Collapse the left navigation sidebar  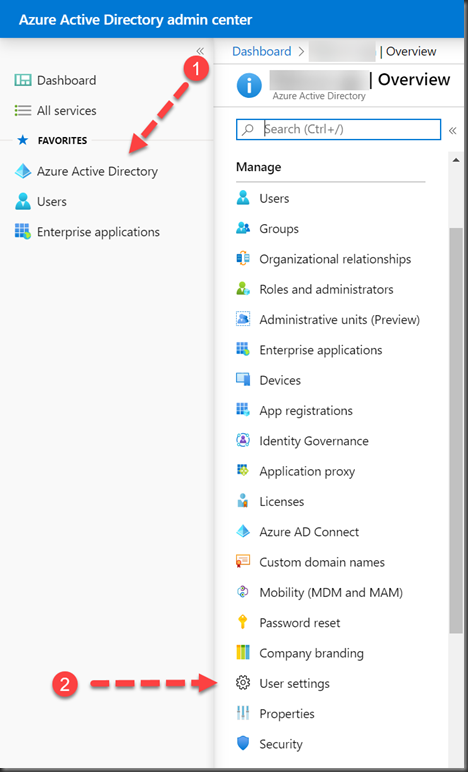[x=200, y=51]
